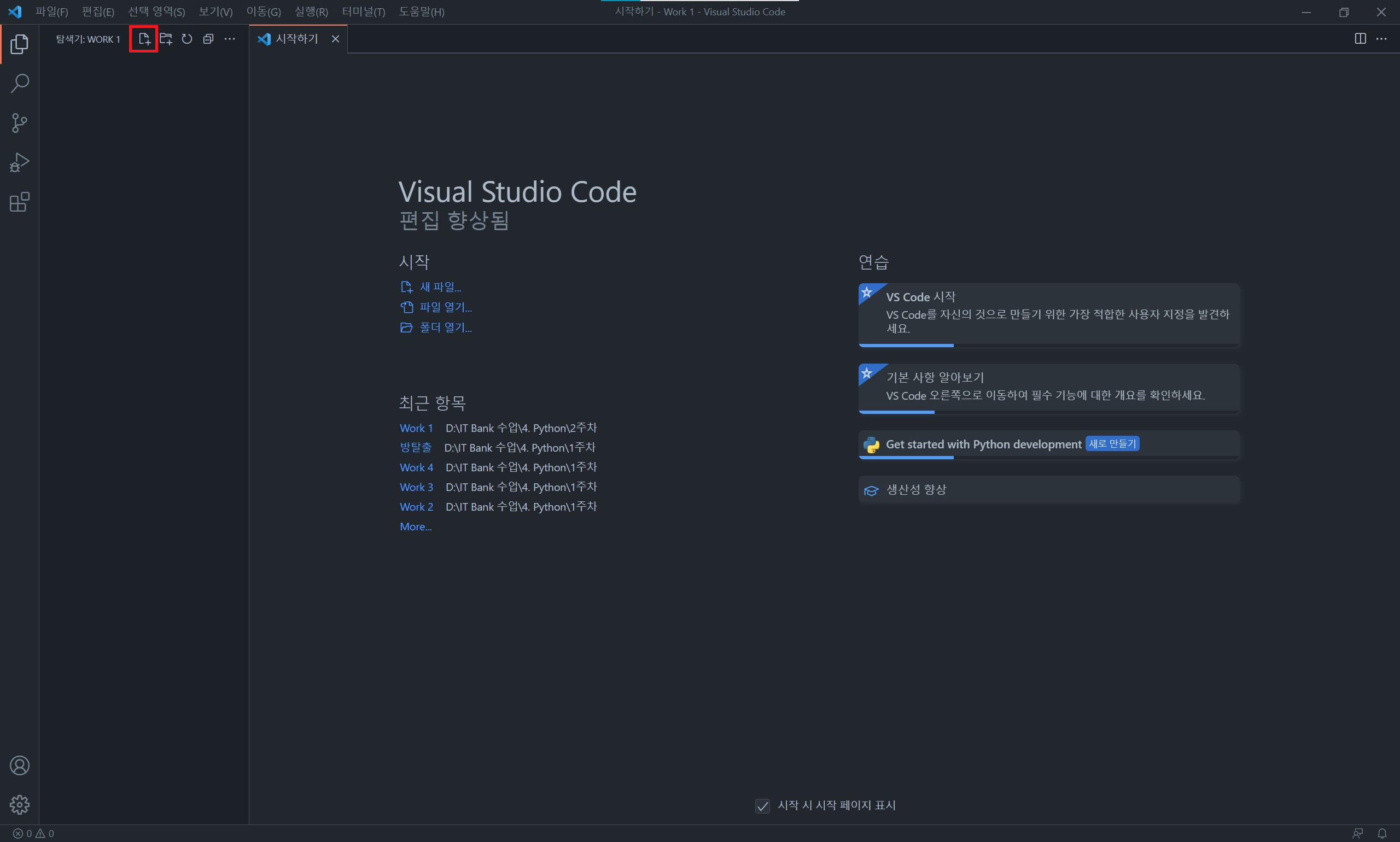Open the Search view in activity bar
This screenshot has width=1400, height=842.
[20, 84]
